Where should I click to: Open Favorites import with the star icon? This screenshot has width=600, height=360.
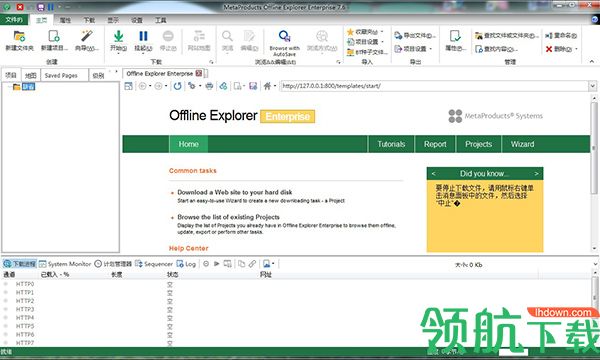350,32
